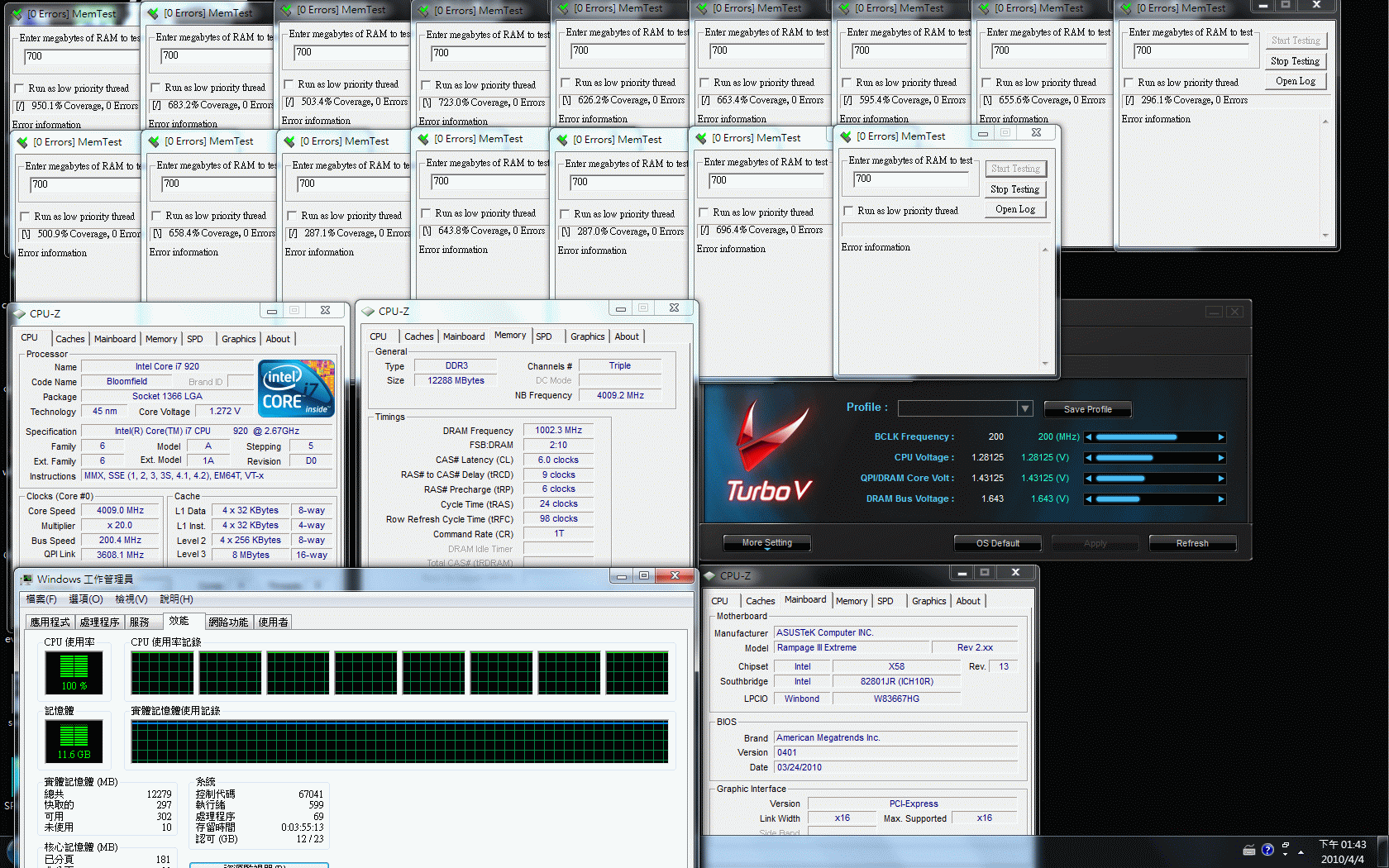Image resolution: width=1389 pixels, height=868 pixels.
Task: Raise CPU Voltage using TurboV right arrow
Action: (1220, 458)
